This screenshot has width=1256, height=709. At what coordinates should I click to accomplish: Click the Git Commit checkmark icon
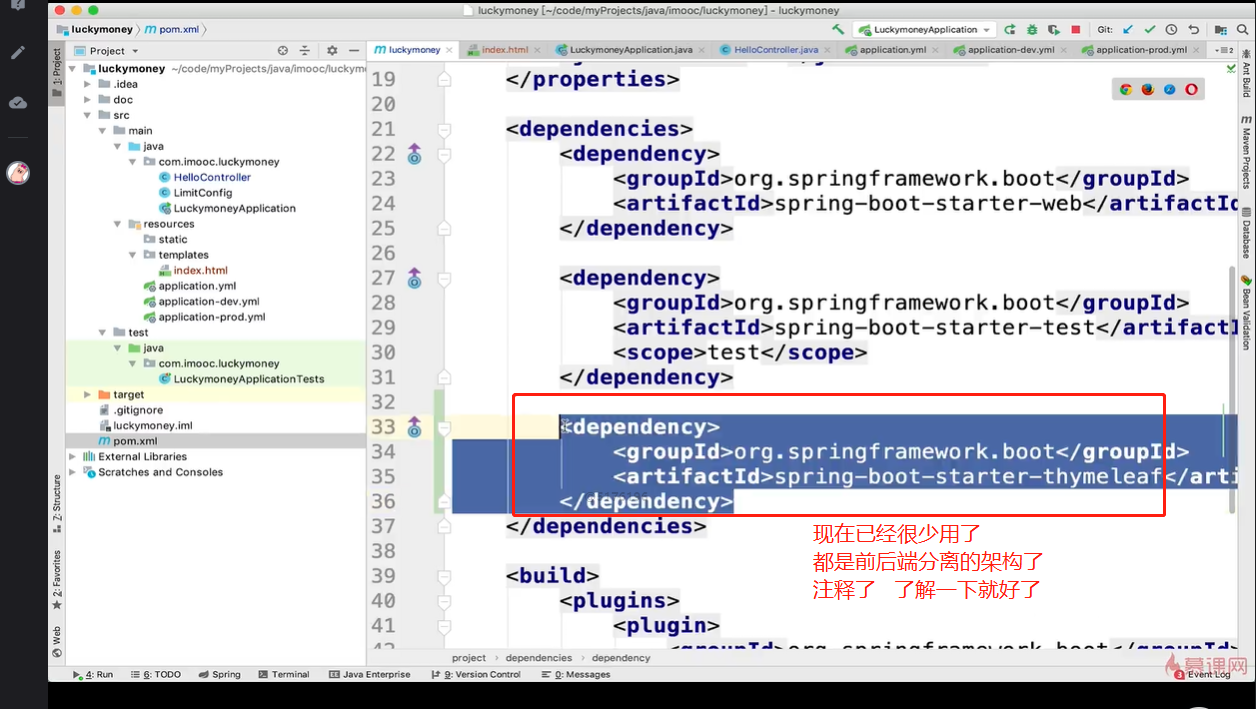point(1150,30)
